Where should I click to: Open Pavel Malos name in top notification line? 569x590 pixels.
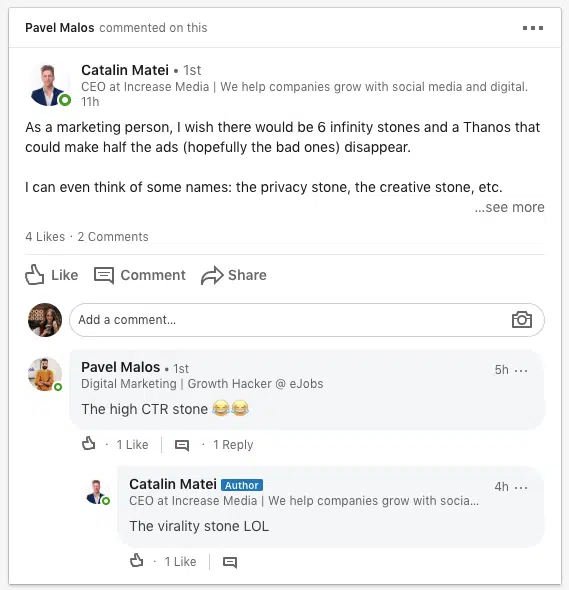[x=60, y=28]
